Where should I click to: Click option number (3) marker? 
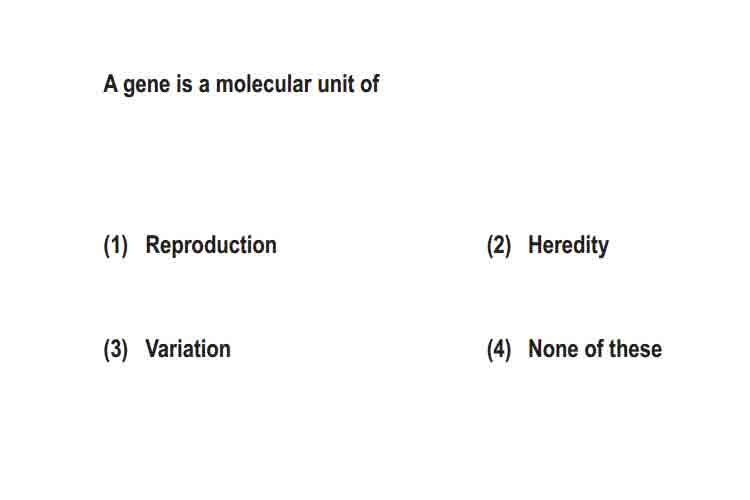pos(116,349)
